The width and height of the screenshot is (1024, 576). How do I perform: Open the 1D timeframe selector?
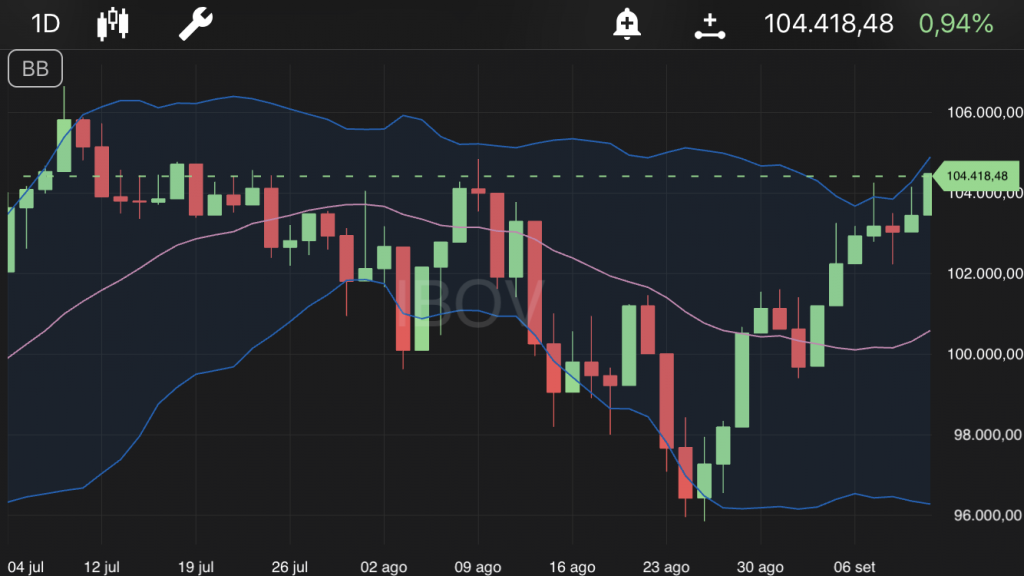click(x=46, y=24)
